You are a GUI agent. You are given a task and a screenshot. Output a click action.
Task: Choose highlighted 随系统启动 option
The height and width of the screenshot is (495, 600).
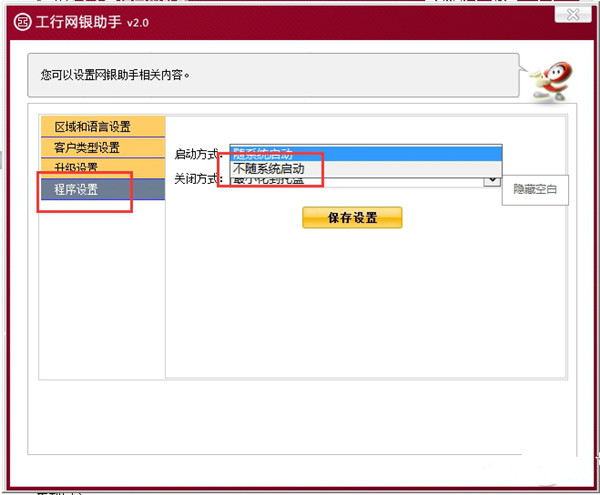point(365,153)
